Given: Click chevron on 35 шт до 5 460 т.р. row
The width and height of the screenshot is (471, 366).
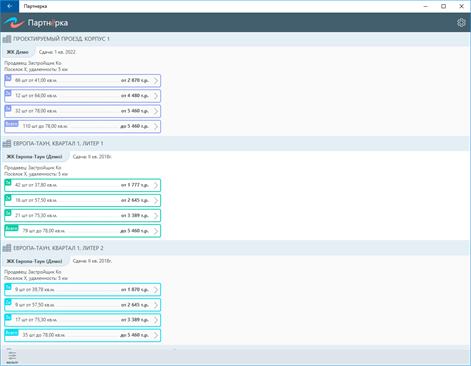Looking at the screenshot, I should pos(156,335).
